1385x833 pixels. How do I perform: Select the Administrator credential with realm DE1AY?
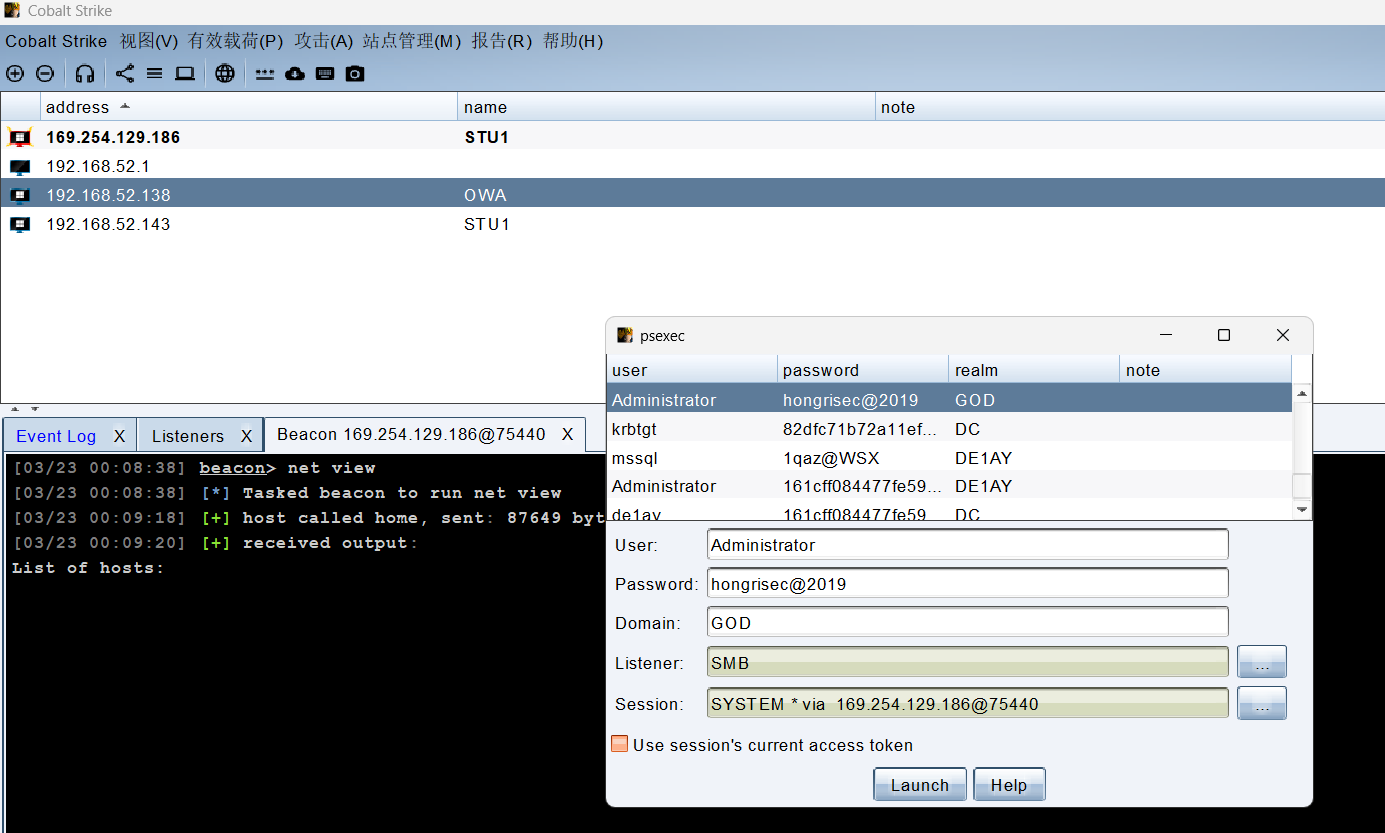(949, 486)
